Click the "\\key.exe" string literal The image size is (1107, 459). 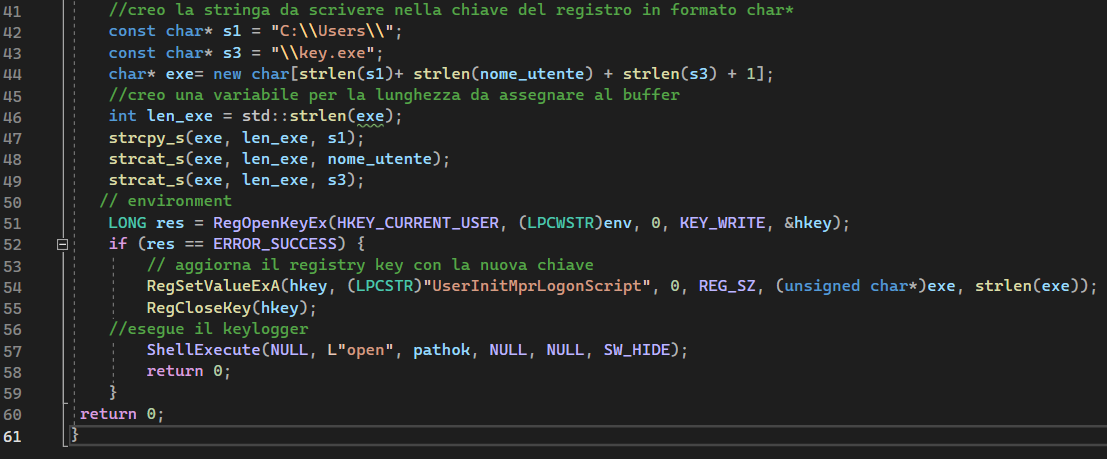point(327,53)
